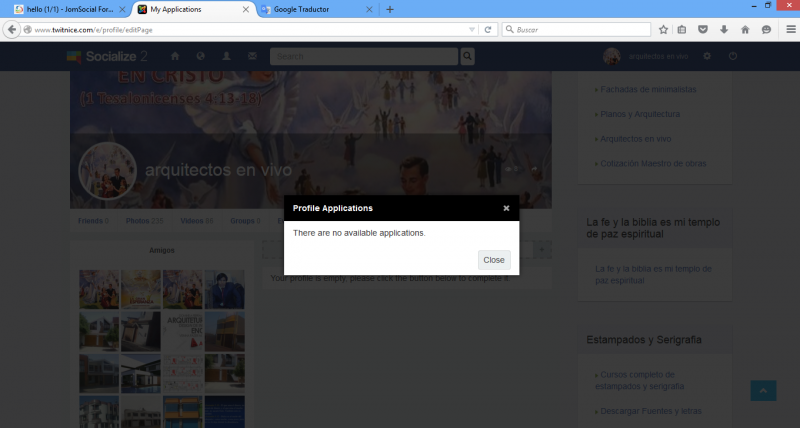This screenshot has width=800, height=428.
Task: Open the user avatar in navbar
Action: [x=611, y=56]
